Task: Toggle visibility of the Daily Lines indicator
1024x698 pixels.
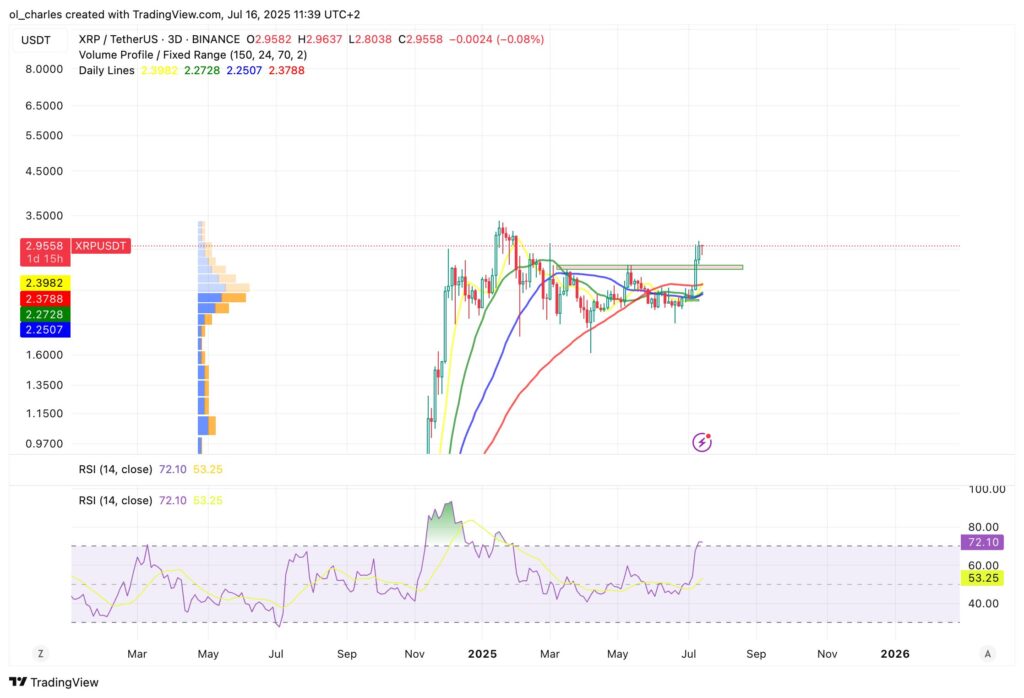Action: 106,71
